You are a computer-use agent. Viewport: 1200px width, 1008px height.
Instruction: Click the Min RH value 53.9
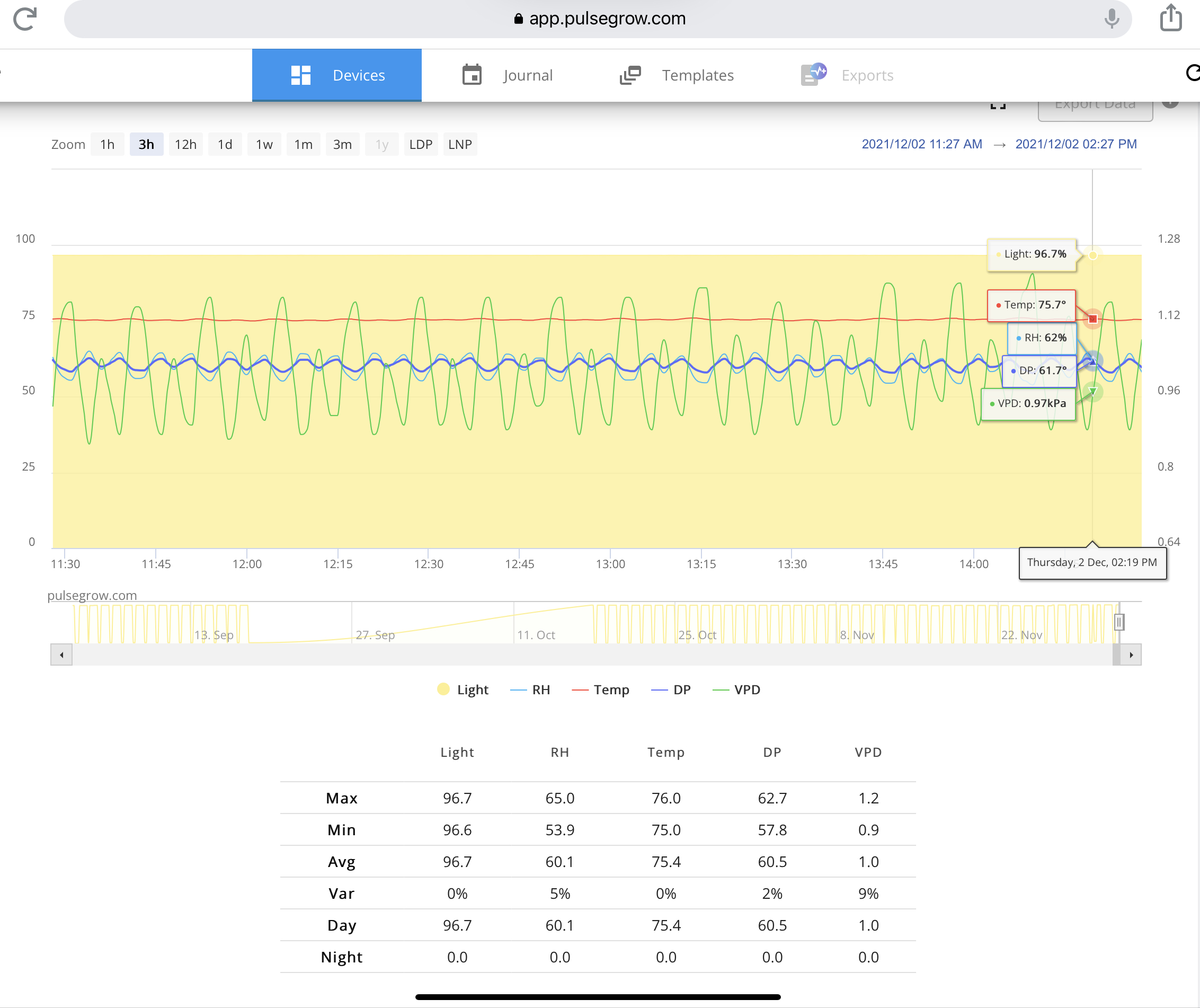click(560, 830)
